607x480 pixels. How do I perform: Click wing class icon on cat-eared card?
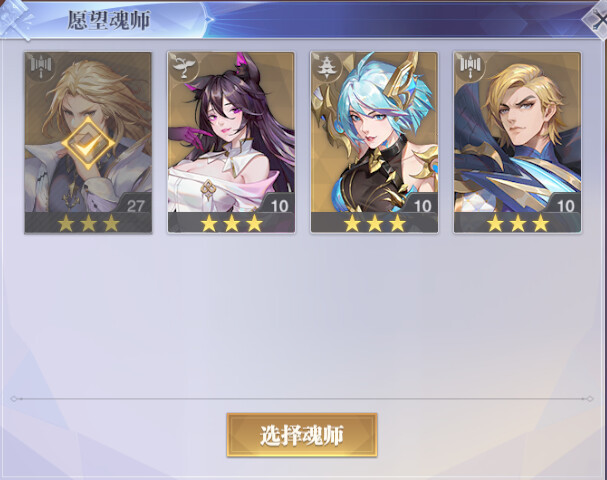183,66
